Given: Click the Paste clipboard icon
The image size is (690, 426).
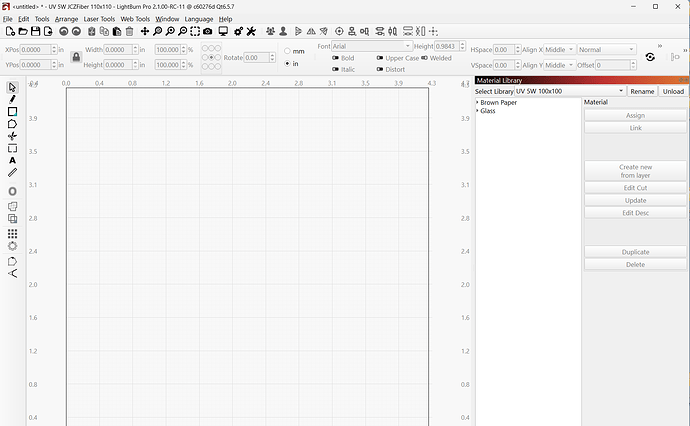Looking at the screenshot, I should click(x=117, y=31).
